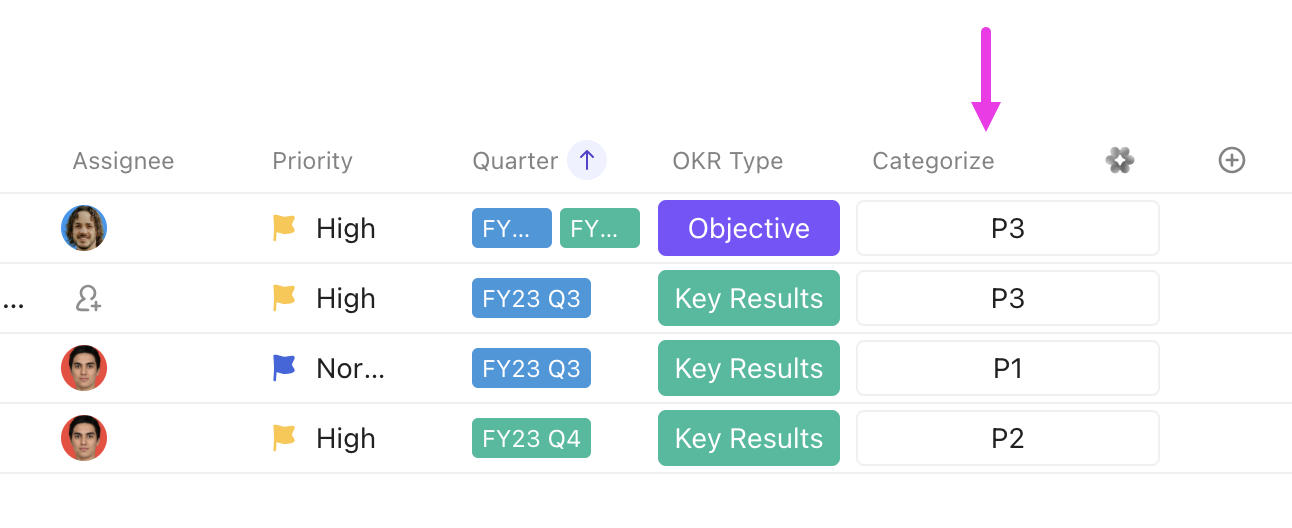
Task: Click the blue Normal priority flag
Action: tap(285, 368)
